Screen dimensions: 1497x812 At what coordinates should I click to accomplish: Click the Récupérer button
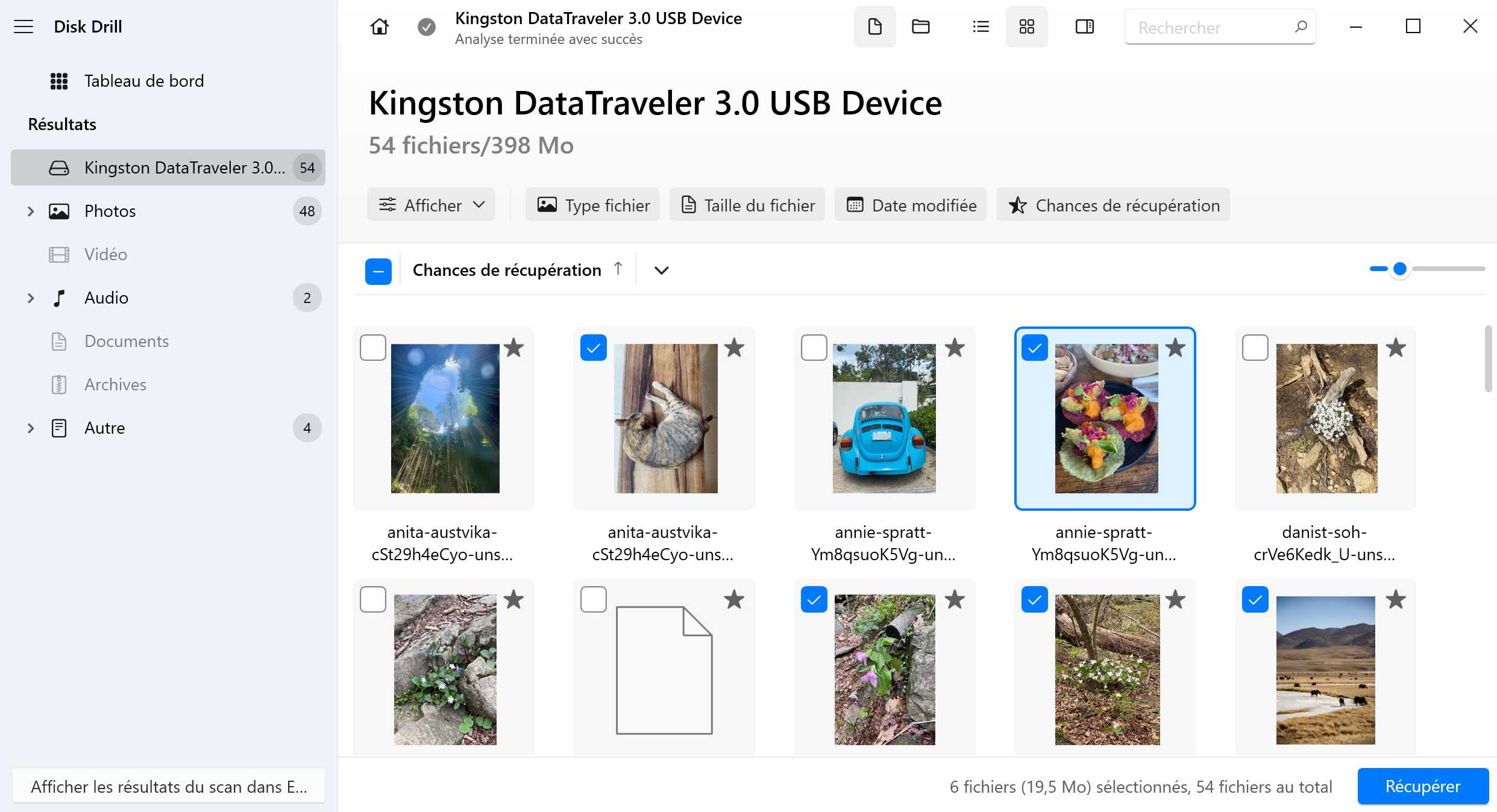1423,786
